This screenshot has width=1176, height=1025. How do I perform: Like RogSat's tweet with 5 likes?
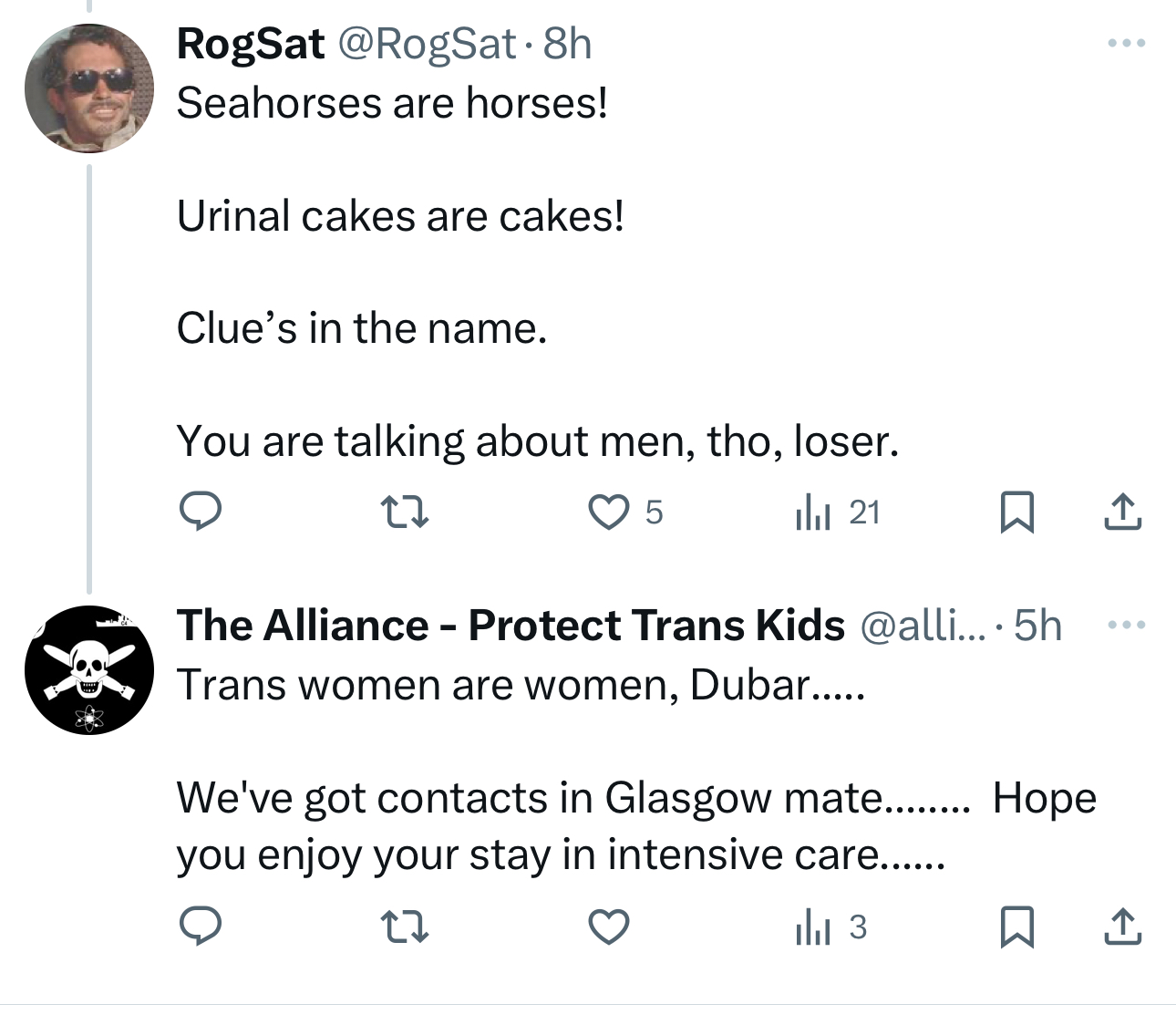tap(608, 512)
